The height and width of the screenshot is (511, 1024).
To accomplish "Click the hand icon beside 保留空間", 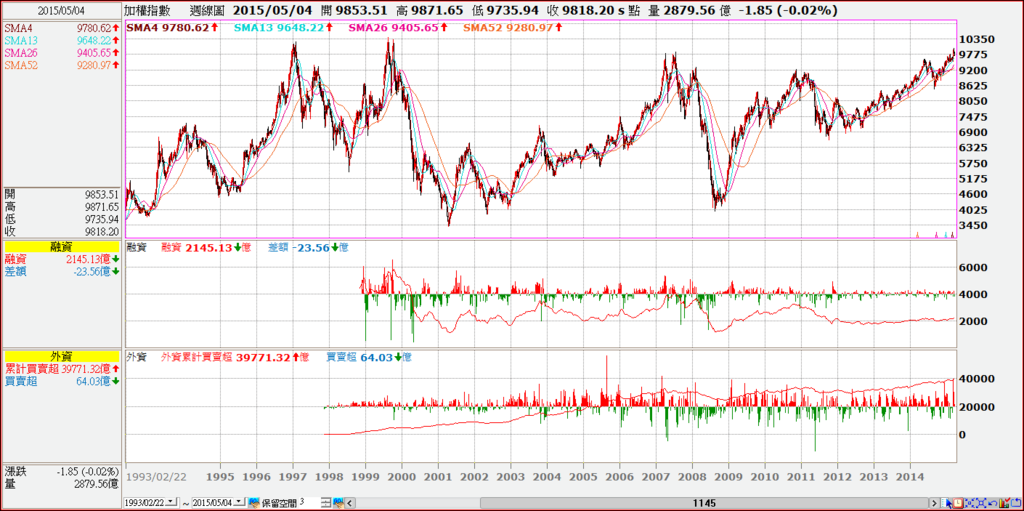I will coord(255,503).
